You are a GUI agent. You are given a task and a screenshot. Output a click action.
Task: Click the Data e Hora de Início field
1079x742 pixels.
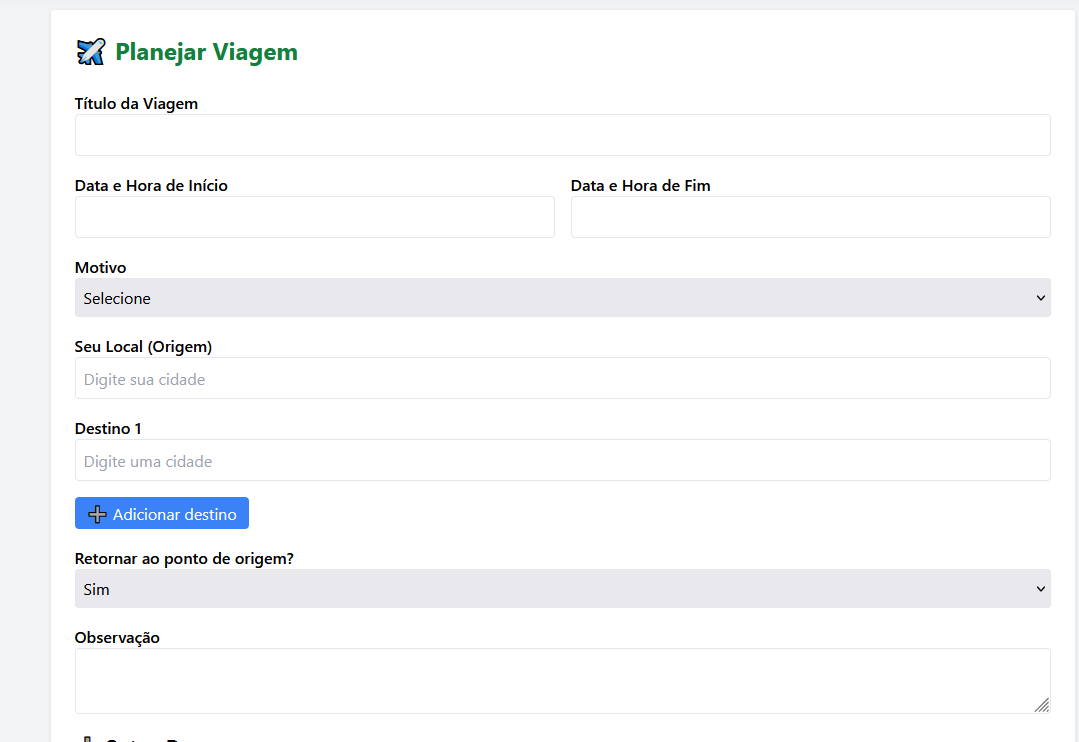[314, 217]
